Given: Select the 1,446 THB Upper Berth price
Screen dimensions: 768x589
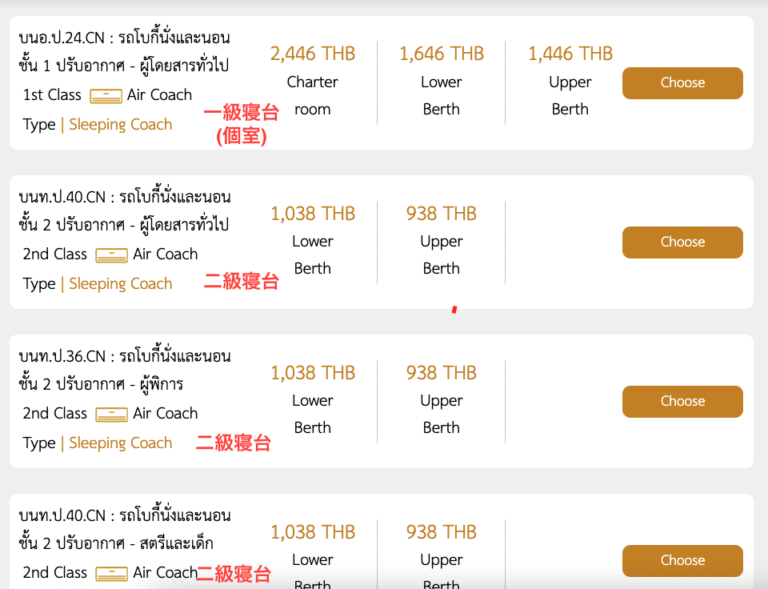Looking at the screenshot, I should point(570,54).
